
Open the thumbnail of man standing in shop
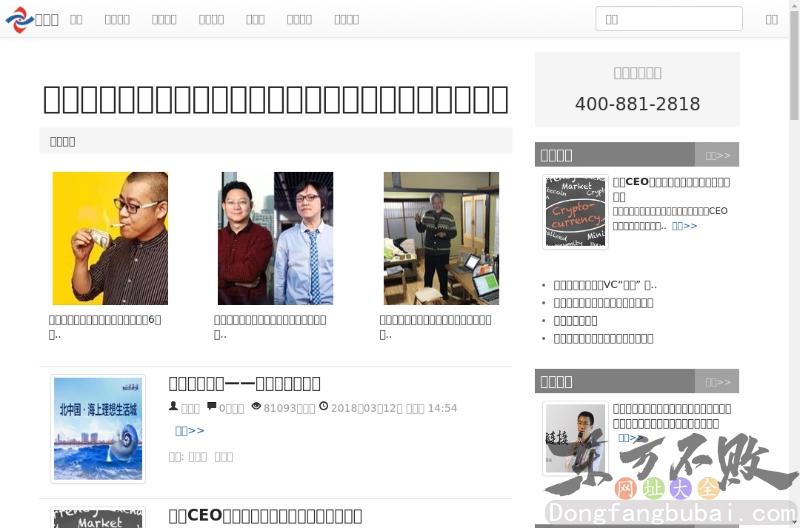click(441, 238)
